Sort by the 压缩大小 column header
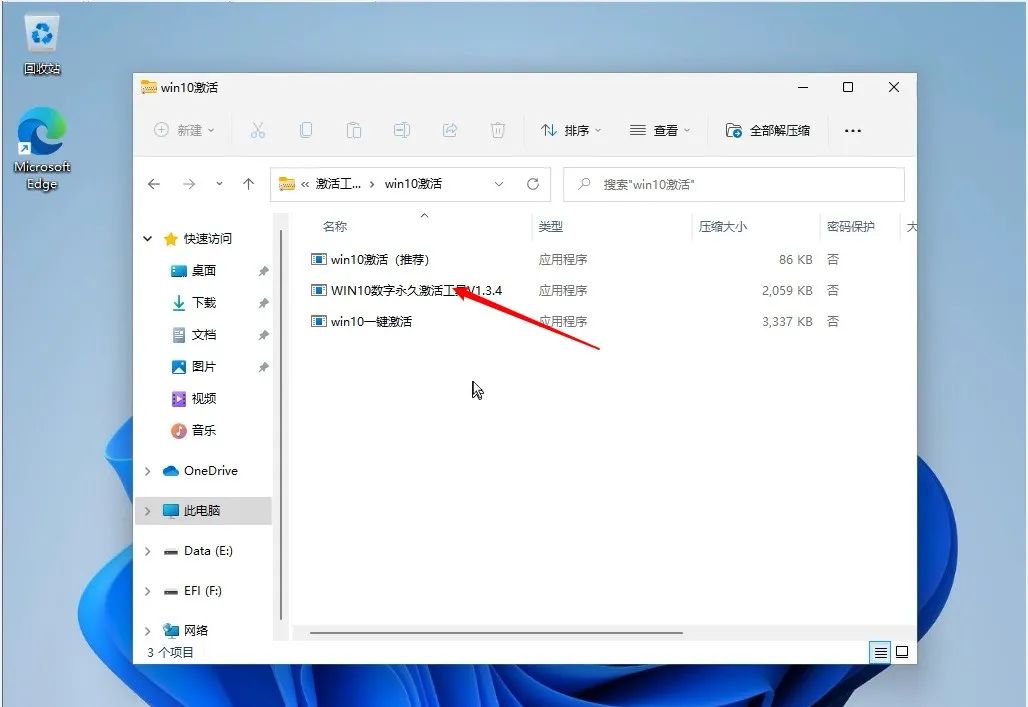1028x707 pixels. coord(722,227)
